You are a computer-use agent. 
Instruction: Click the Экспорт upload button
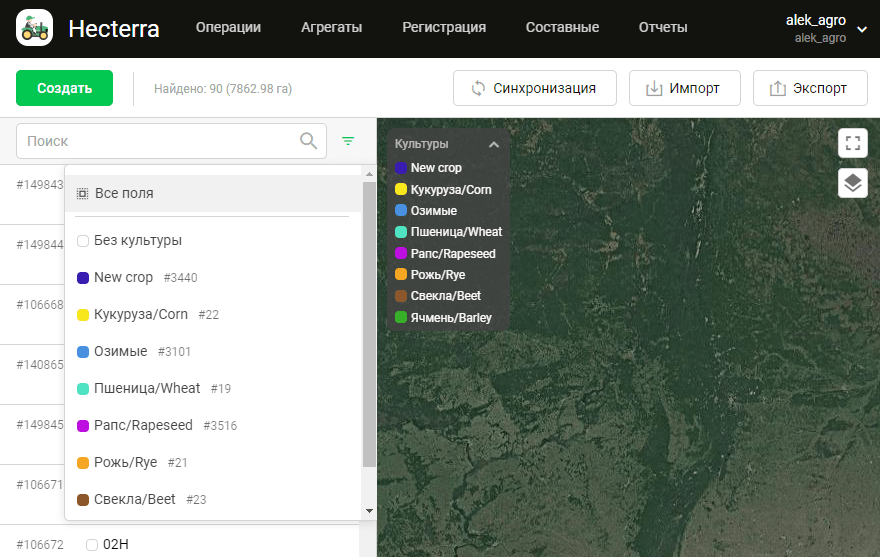(x=809, y=88)
